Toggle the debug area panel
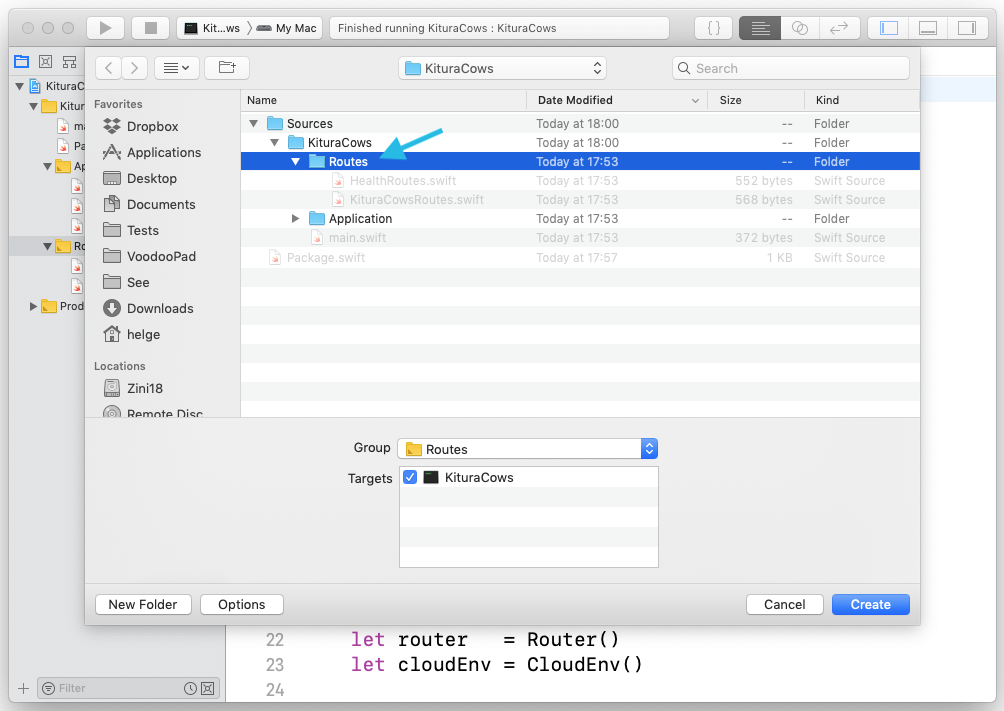The image size is (1004, 711). (928, 28)
